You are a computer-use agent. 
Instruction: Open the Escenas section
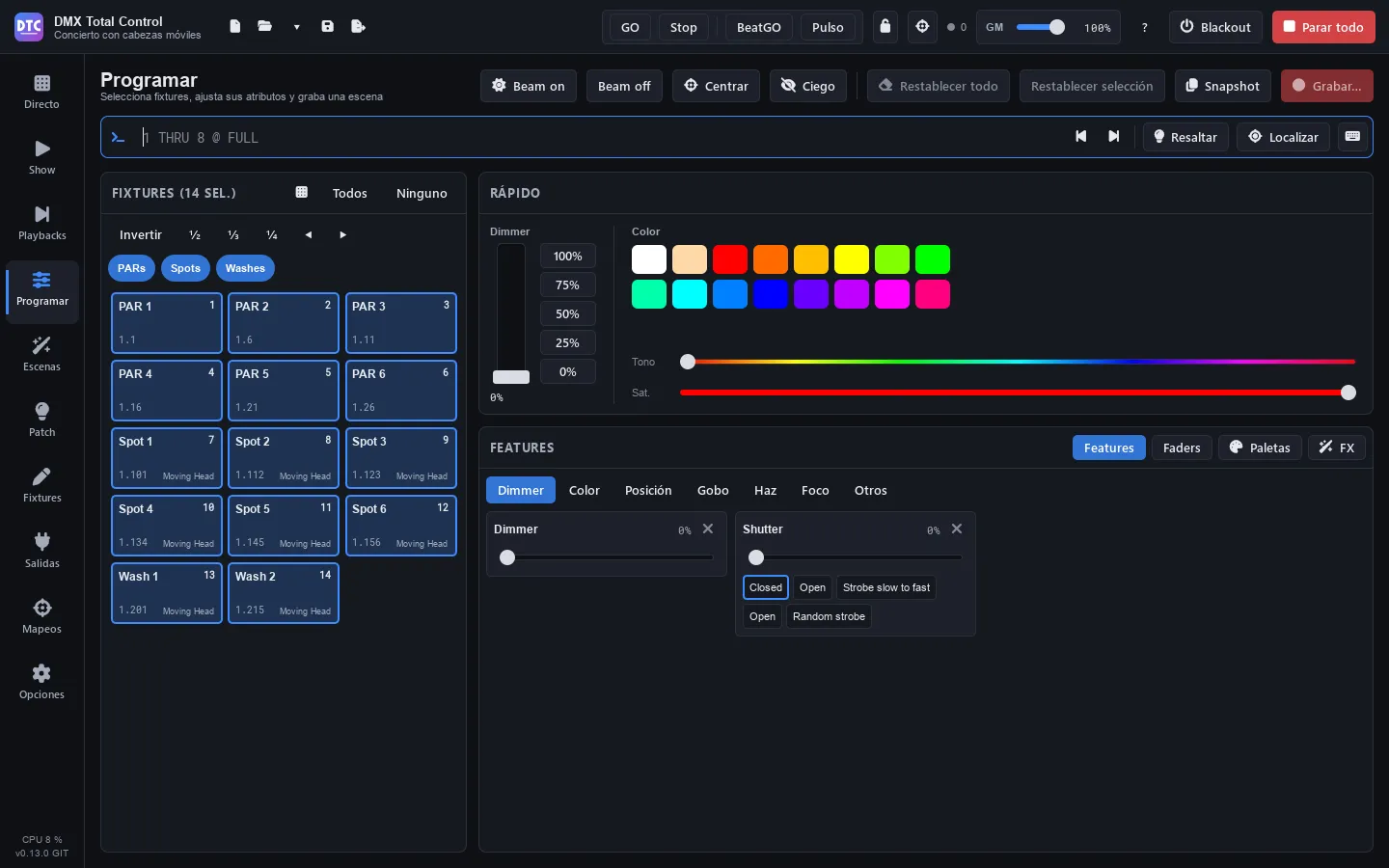[41, 354]
